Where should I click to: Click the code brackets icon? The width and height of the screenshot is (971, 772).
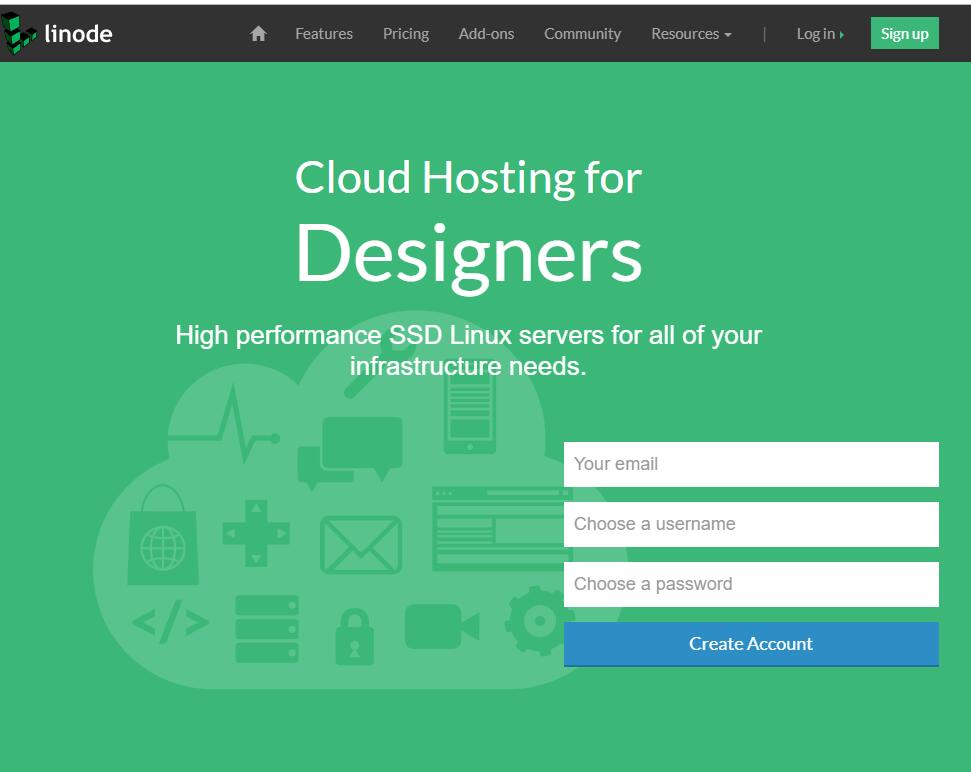[x=170, y=624]
